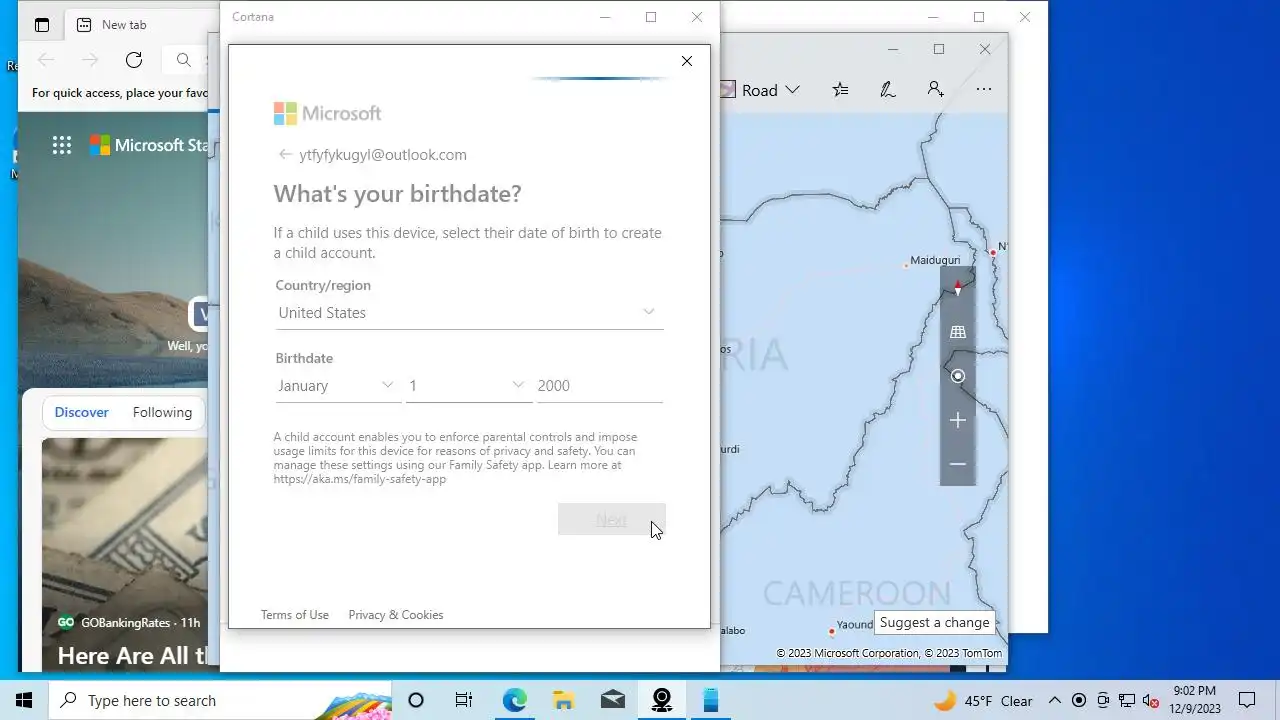Open Microsoft Edge from the taskbar
This screenshot has height=720, width=1280.
pos(514,700)
